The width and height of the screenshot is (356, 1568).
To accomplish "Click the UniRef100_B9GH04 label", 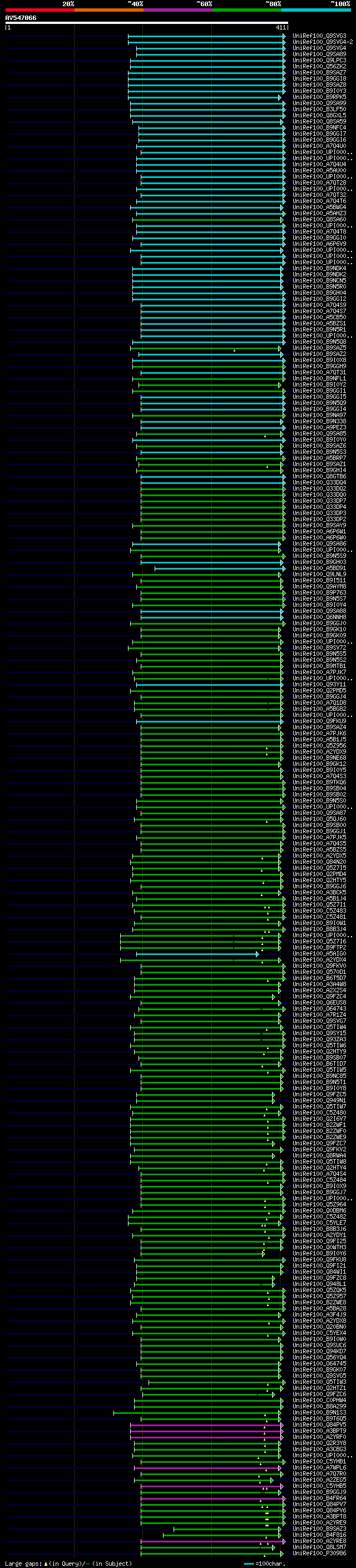I will pos(319,293).
